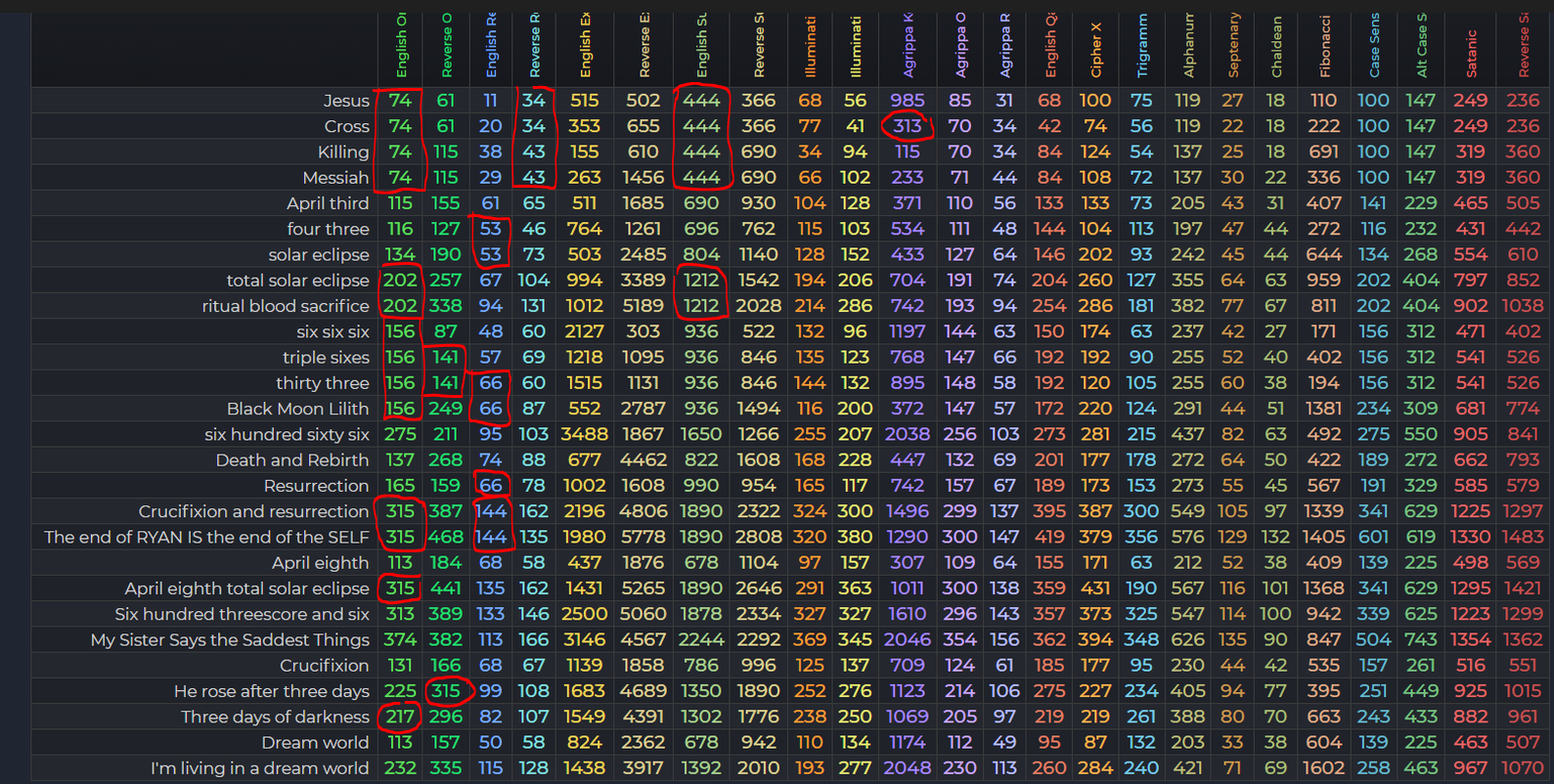Screen dimensions: 1554x784
Task: Click value 691 in the Killing row
Action: [1324, 152]
